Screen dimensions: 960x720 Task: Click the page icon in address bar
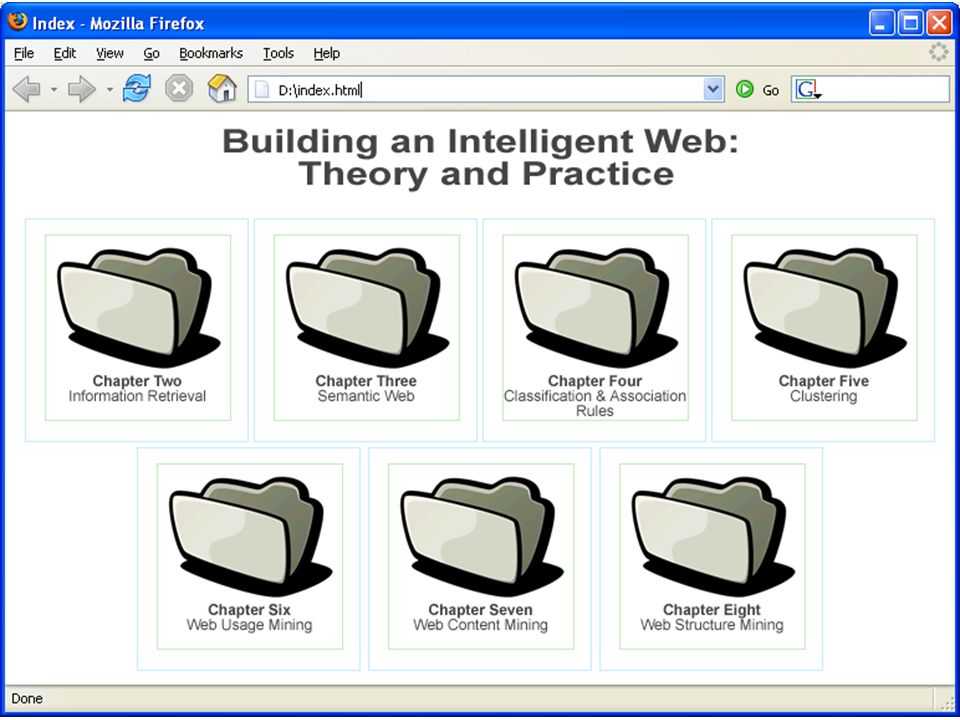[x=262, y=90]
